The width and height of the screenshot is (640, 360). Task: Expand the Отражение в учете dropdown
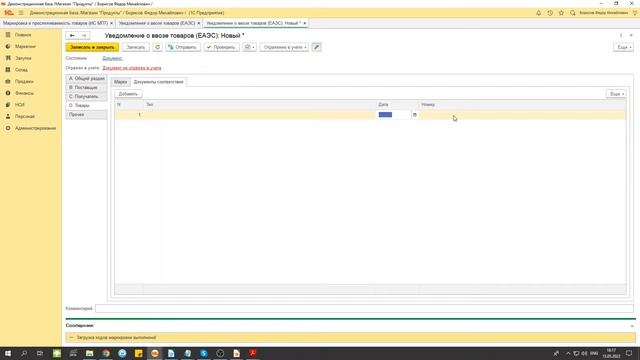pyautogui.click(x=284, y=47)
